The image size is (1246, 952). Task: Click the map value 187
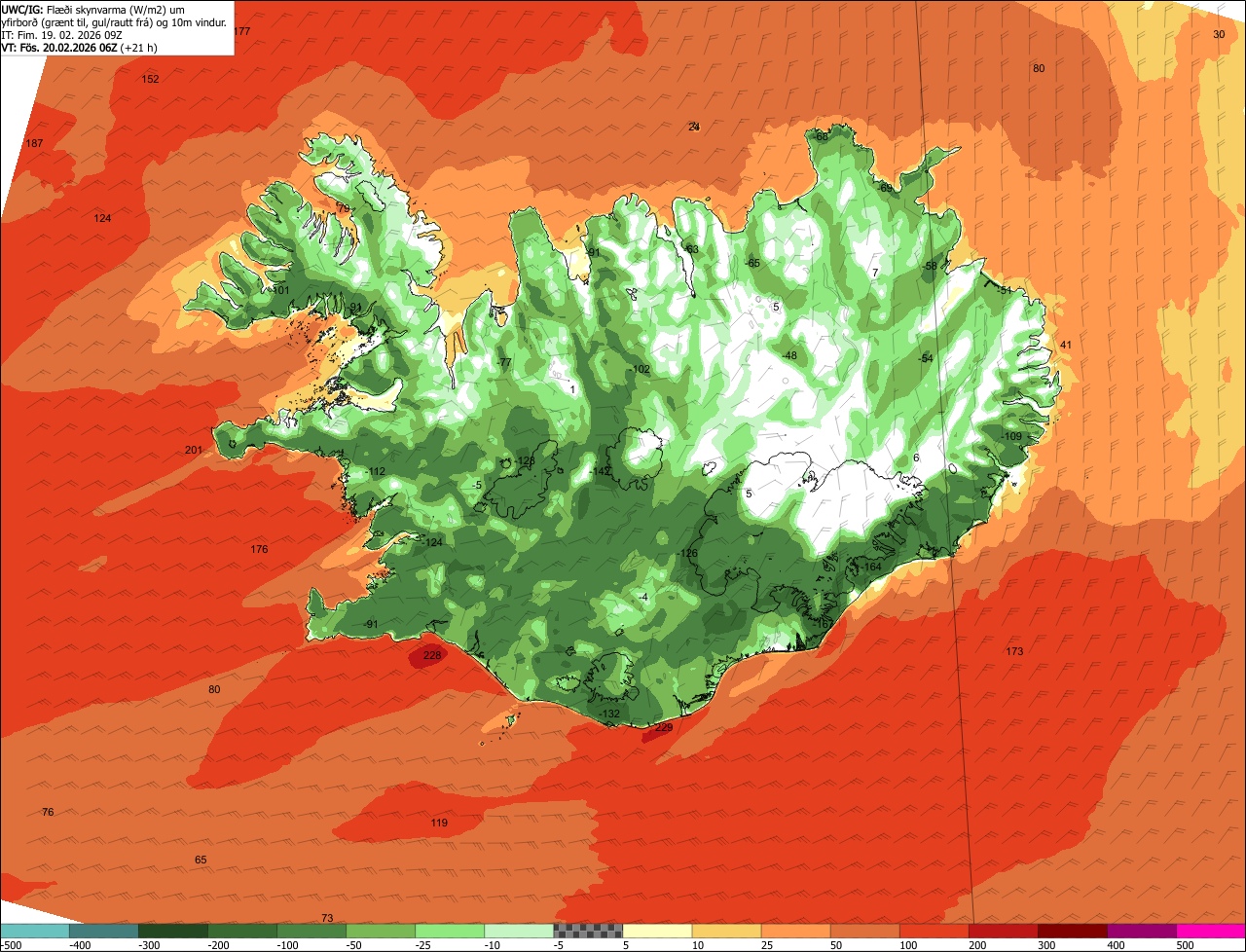coord(34,143)
